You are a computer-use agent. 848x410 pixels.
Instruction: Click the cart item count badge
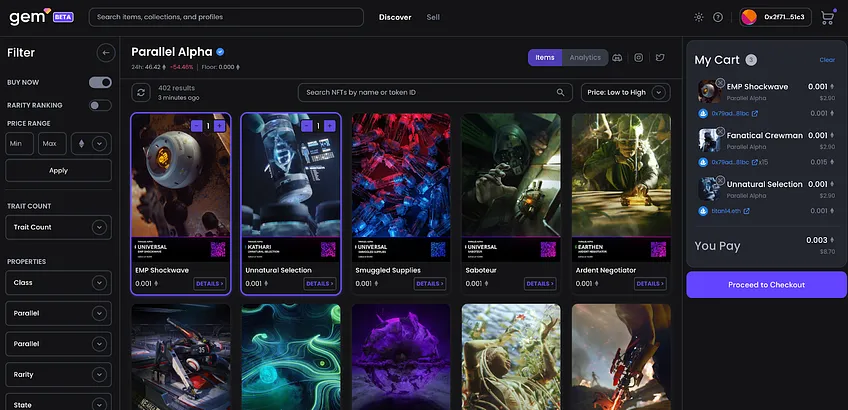click(751, 60)
